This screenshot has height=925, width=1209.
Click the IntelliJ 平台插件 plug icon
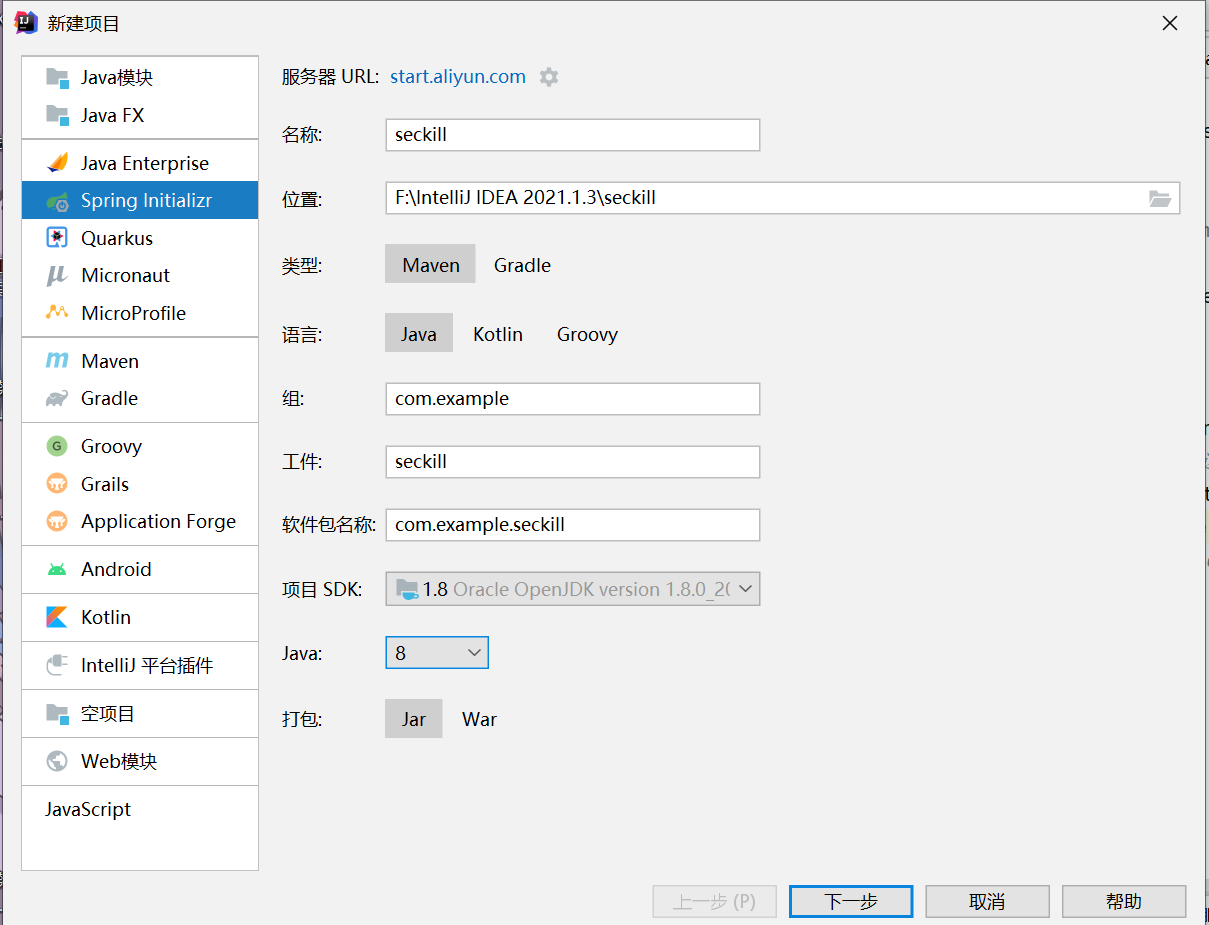pos(57,665)
